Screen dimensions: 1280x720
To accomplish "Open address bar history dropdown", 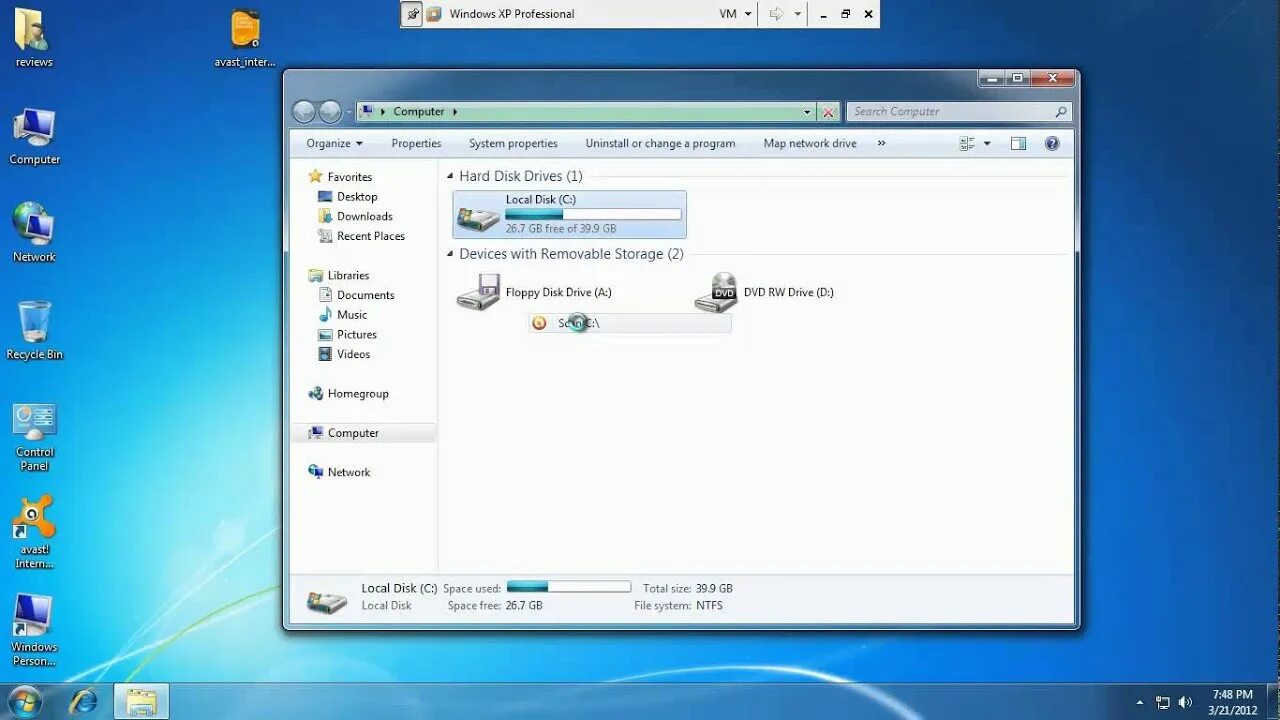I will tap(807, 112).
